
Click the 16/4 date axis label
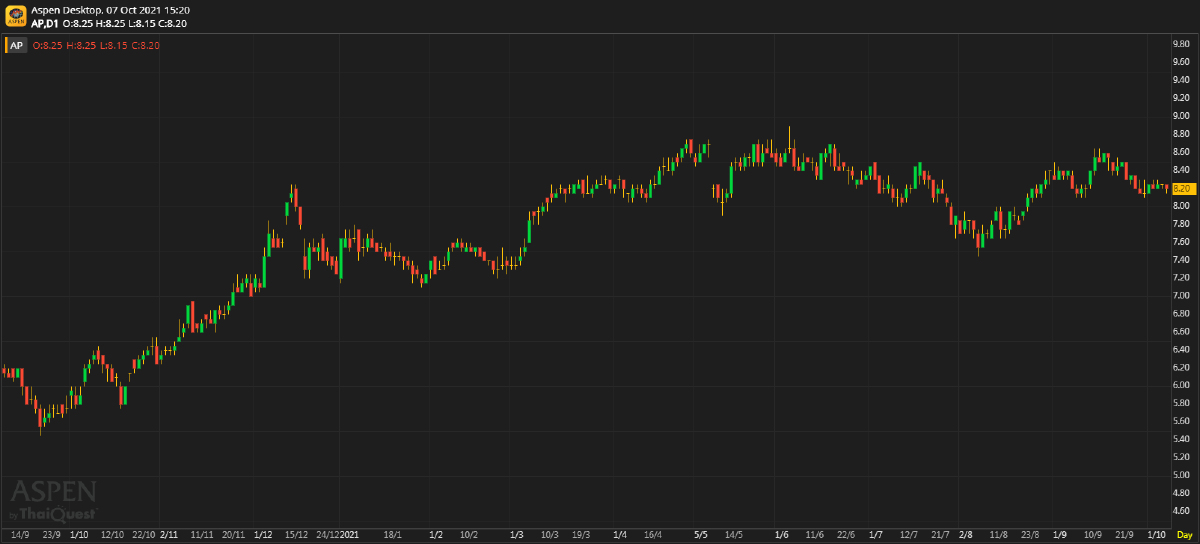click(653, 535)
